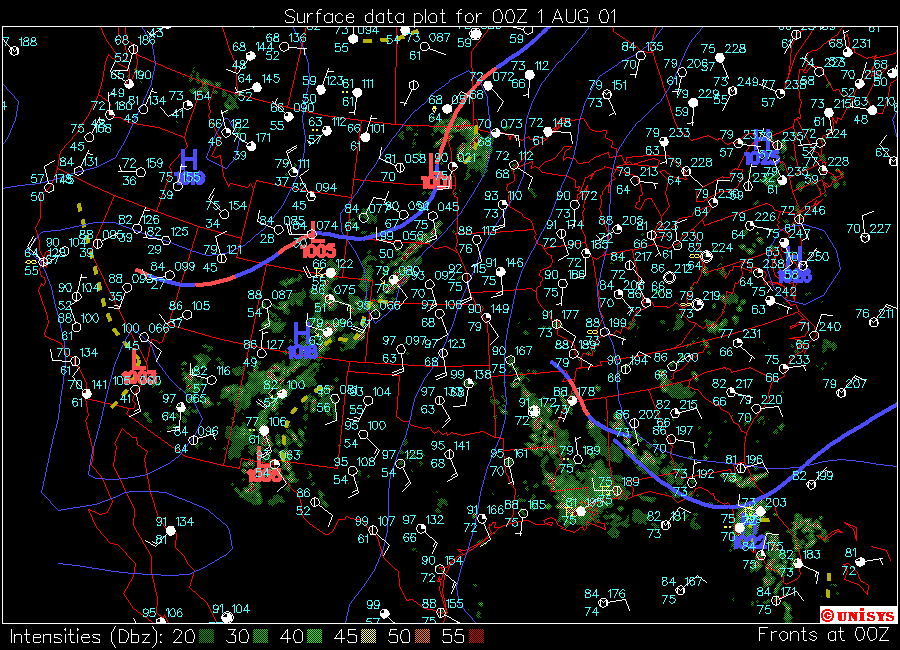Select the blue H high near the Pacific Northwest
This screenshot has height=650, width=900.
[189, 167]
